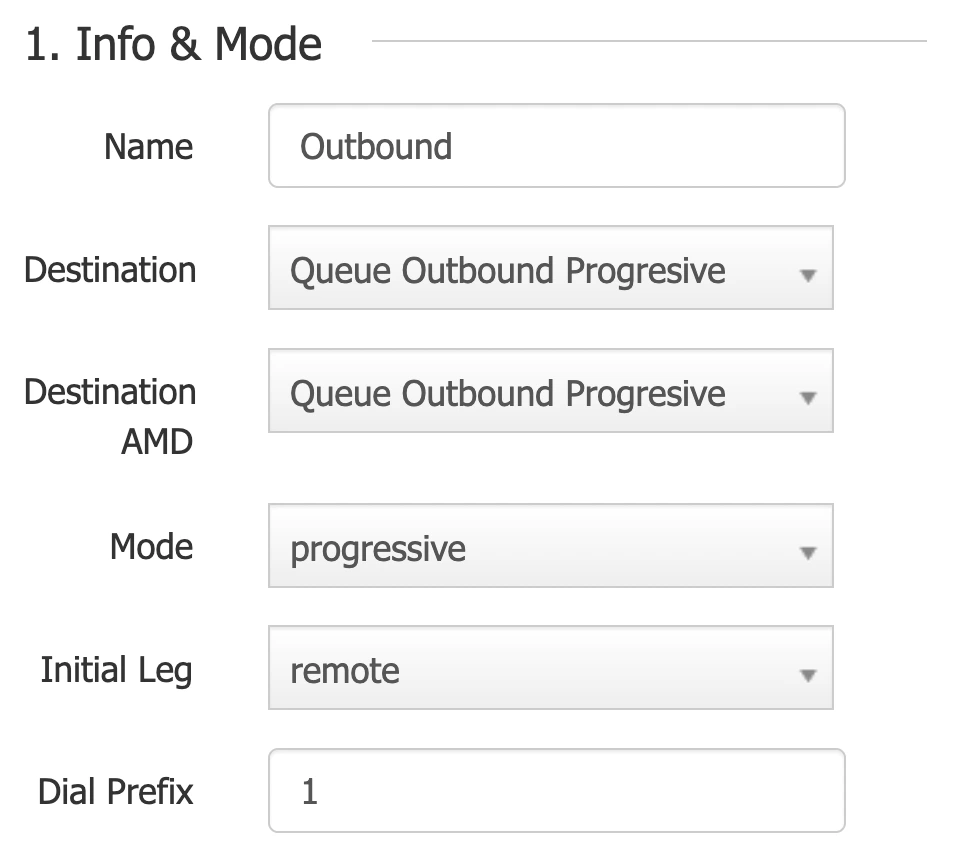
Task: Place cursor on the 1 in Dial Prefix
Action: tap(310, 793)
